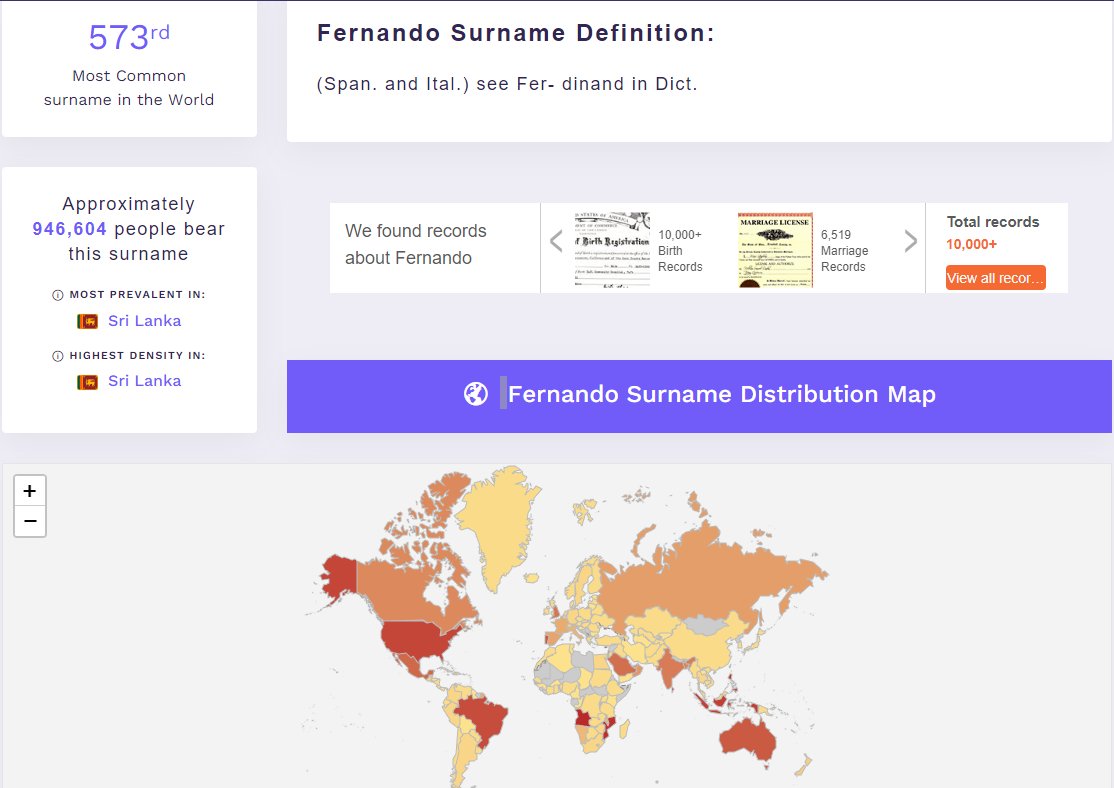This screenshot has height=788, width=1114.
Task: Click globe icon in Distribution Map banner
Action: point(476,394)
